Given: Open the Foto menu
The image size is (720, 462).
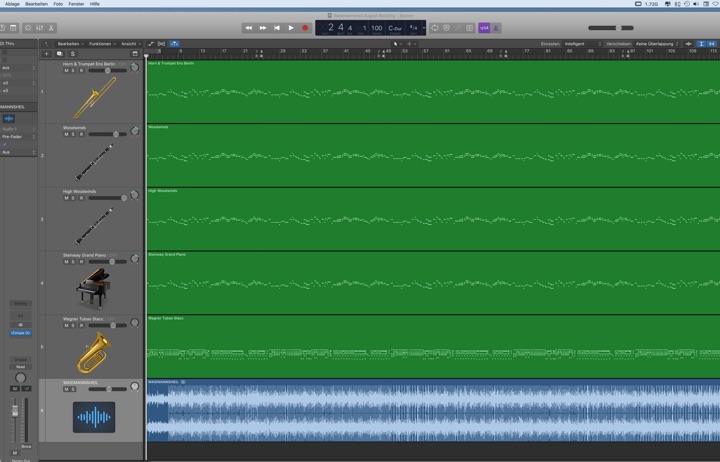Looking at the screenshot, I should point(58,4).
